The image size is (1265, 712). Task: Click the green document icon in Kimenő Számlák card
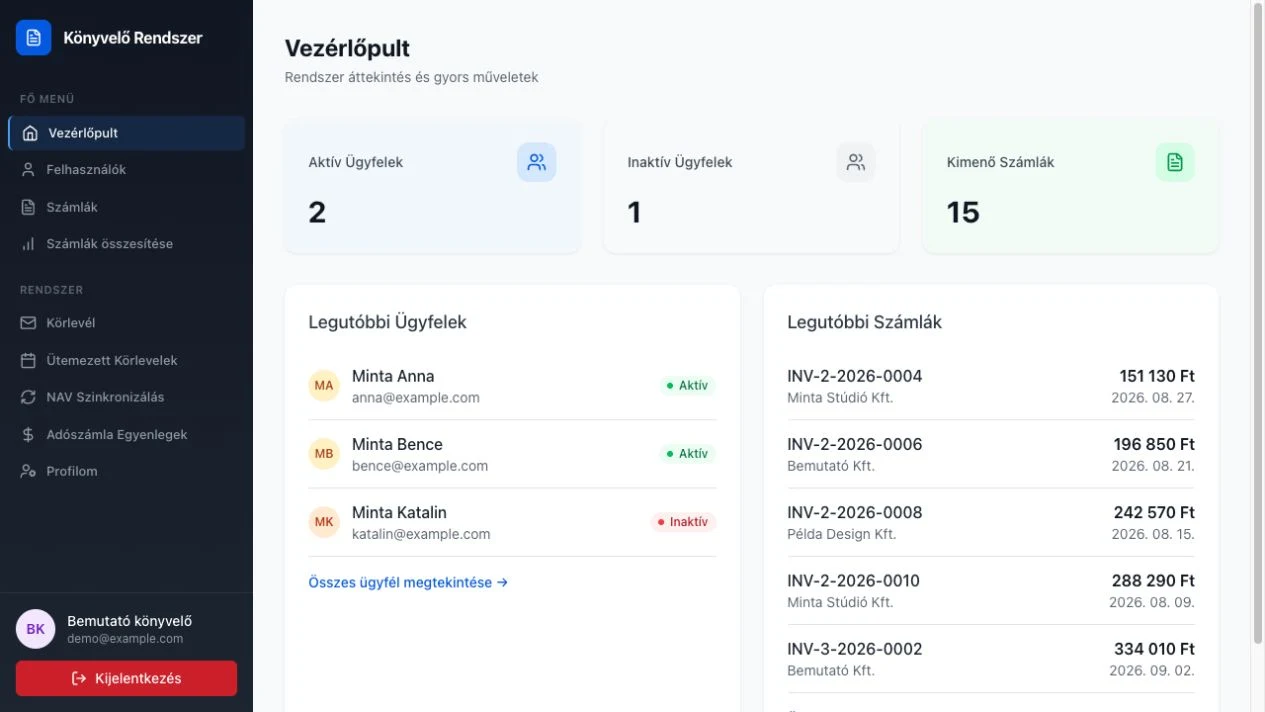pyautogui.click(x=1175, y=162)
